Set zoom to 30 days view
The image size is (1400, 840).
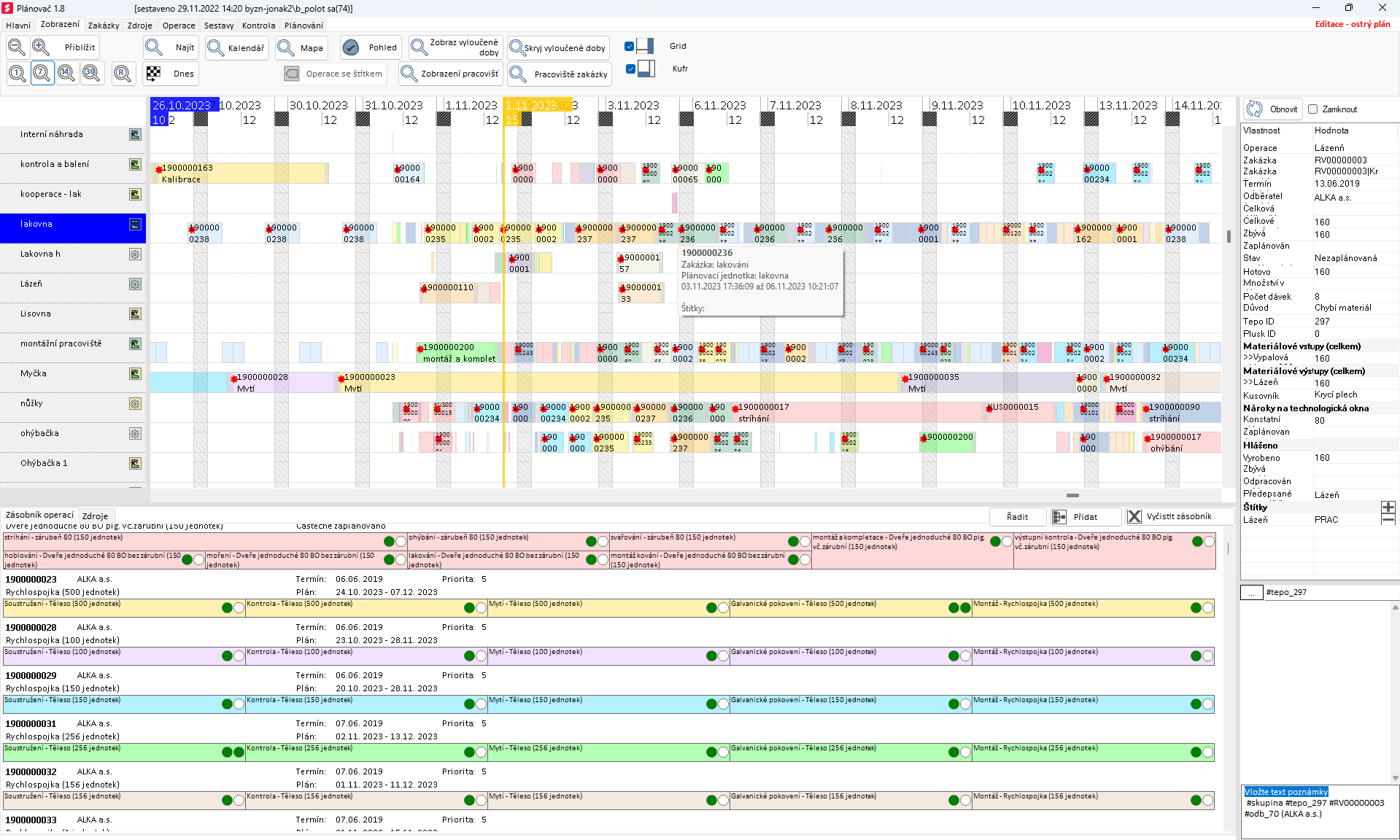[91, 73]
